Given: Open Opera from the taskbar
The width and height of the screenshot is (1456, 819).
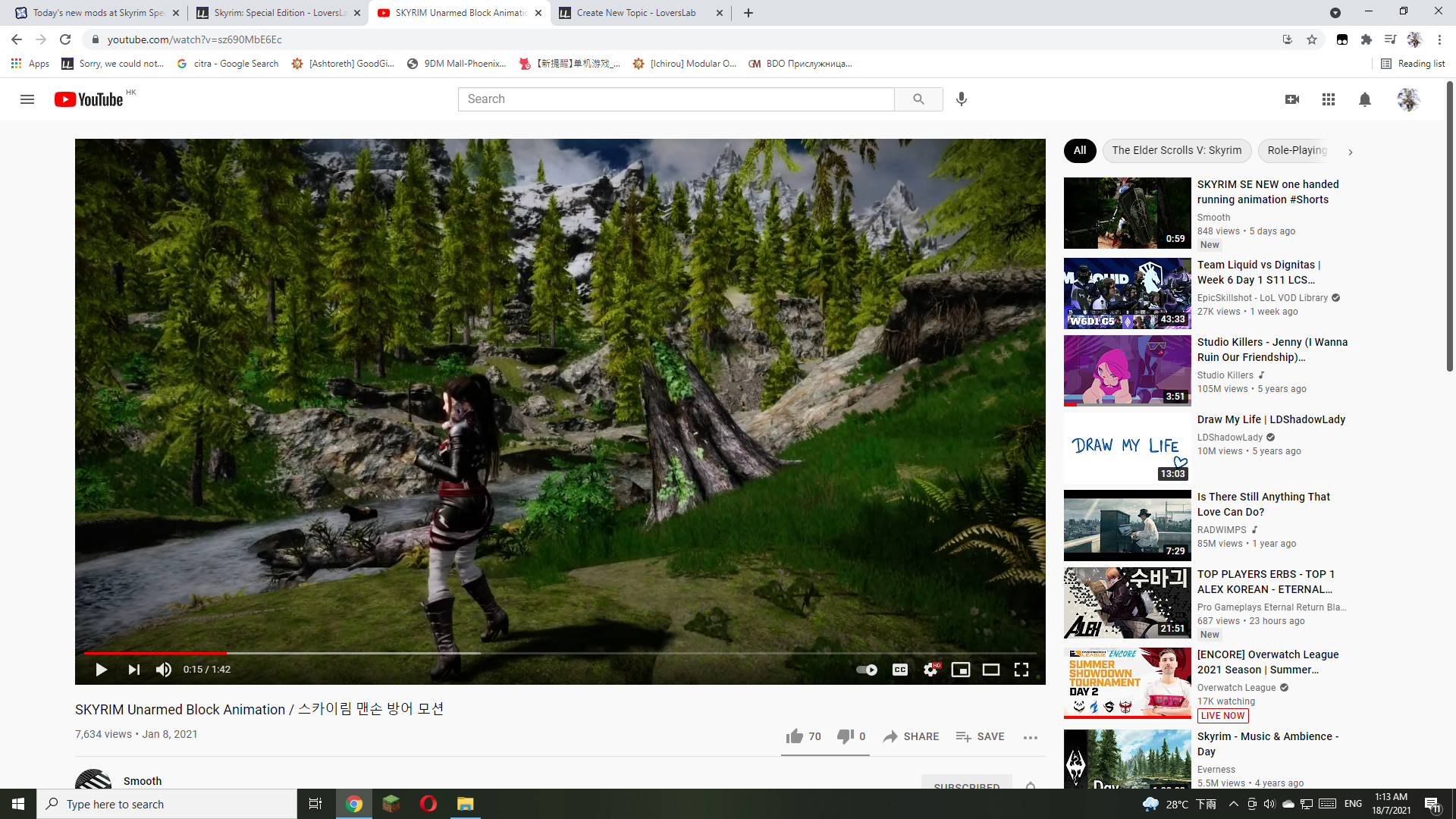Looking at the screenshot, I should 428,804.
